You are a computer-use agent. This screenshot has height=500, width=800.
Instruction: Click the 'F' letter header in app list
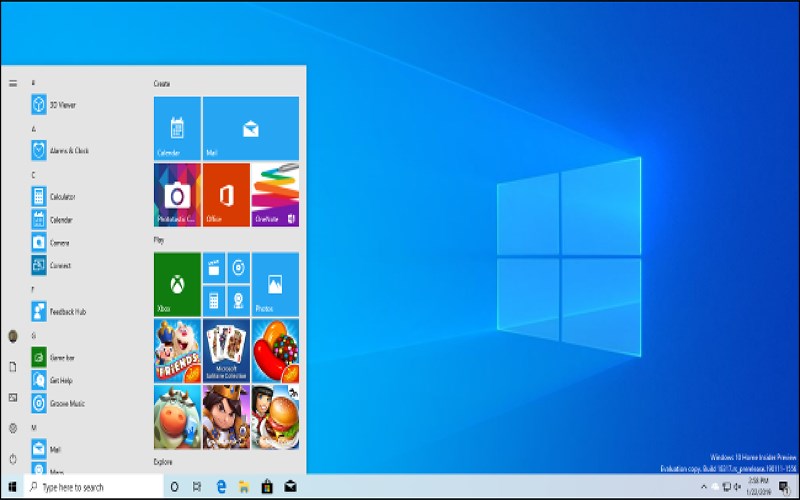pos(33,290)
